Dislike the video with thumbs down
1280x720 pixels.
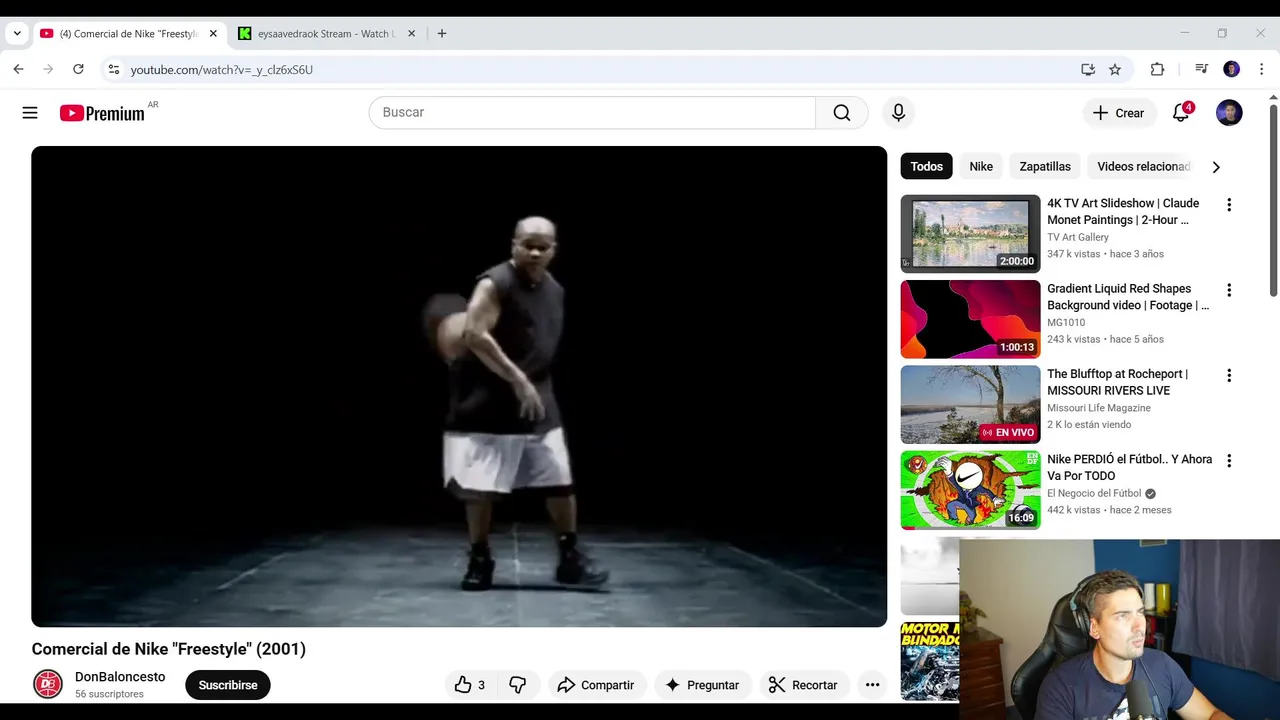click(518, 685)
